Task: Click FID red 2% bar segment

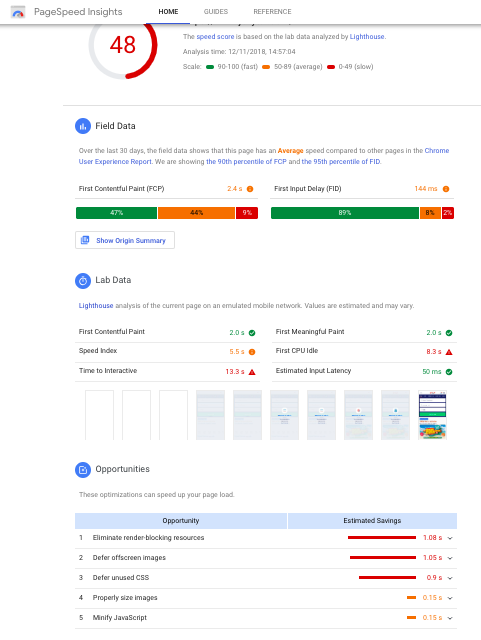Action: [448, 213]
